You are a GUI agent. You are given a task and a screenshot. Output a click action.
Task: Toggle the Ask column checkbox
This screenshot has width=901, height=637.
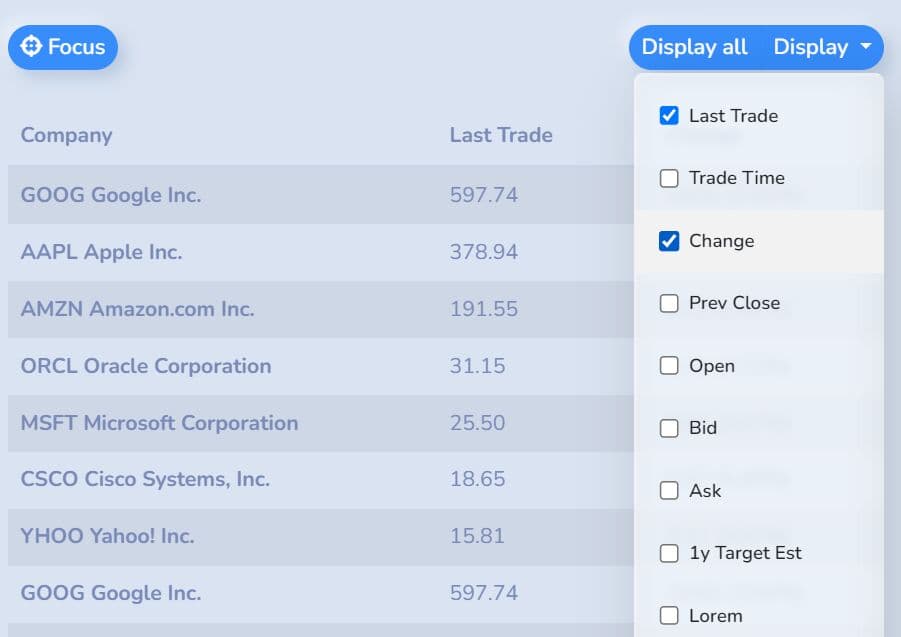[669, 491]
